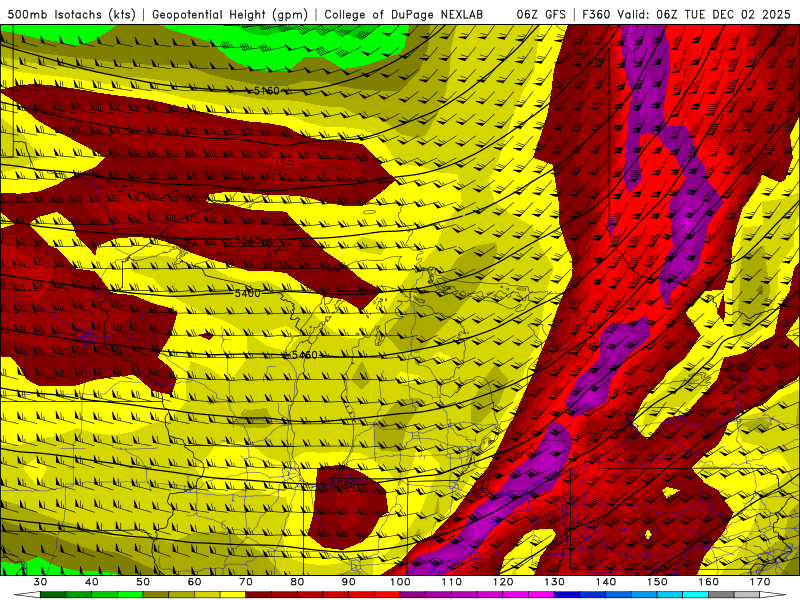Click the 5400 height contour label
The height and width of the screenshot is (600, 800).
click(247, 293)
